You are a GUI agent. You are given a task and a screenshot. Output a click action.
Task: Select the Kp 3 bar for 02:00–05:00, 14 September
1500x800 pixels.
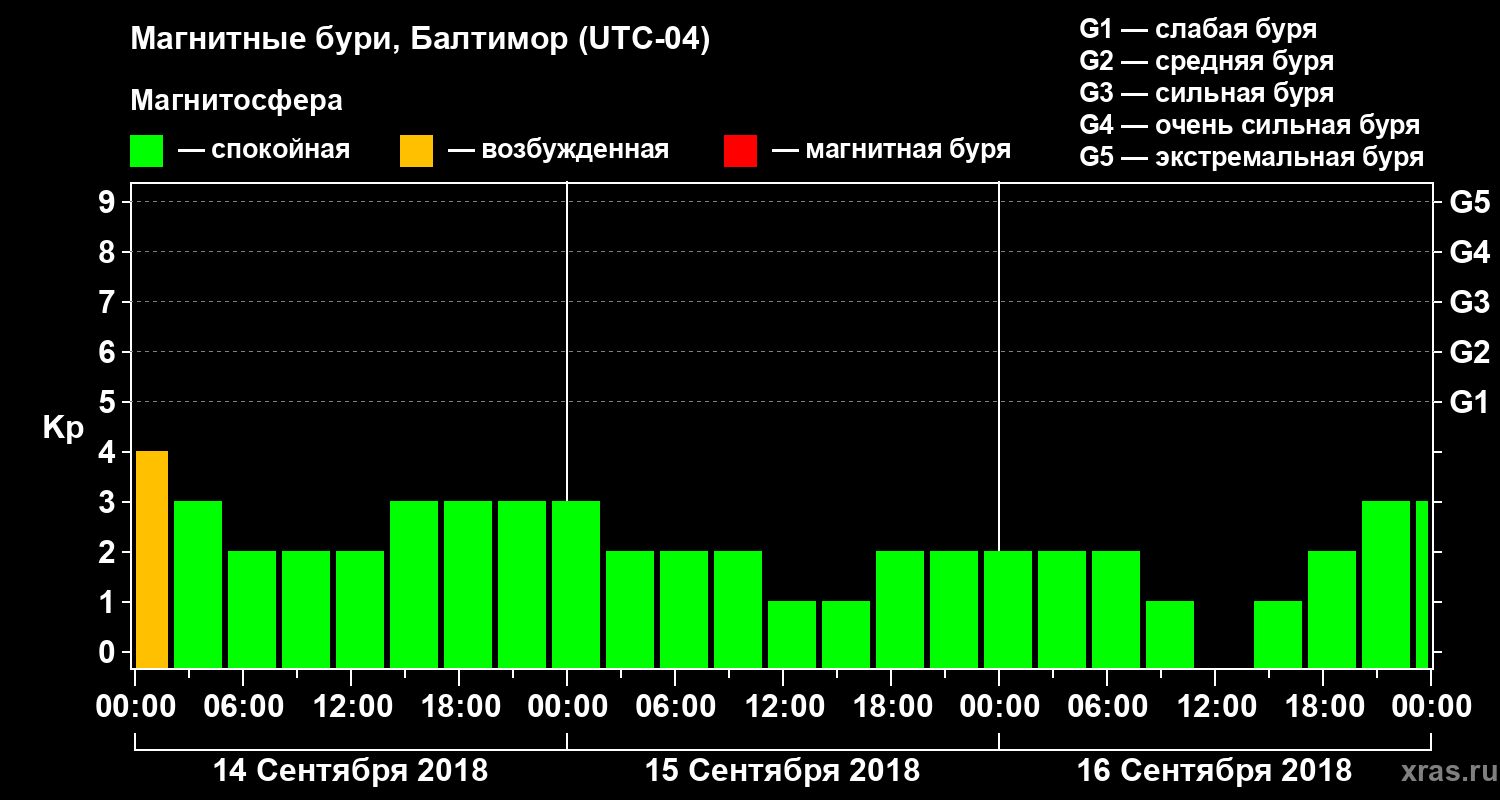point(198,585)
